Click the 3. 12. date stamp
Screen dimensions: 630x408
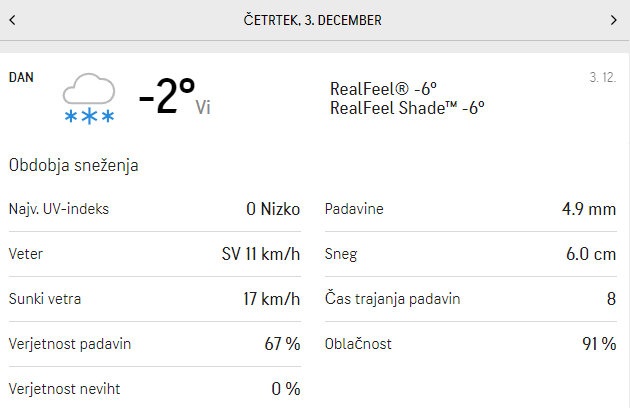coord(602,77)
